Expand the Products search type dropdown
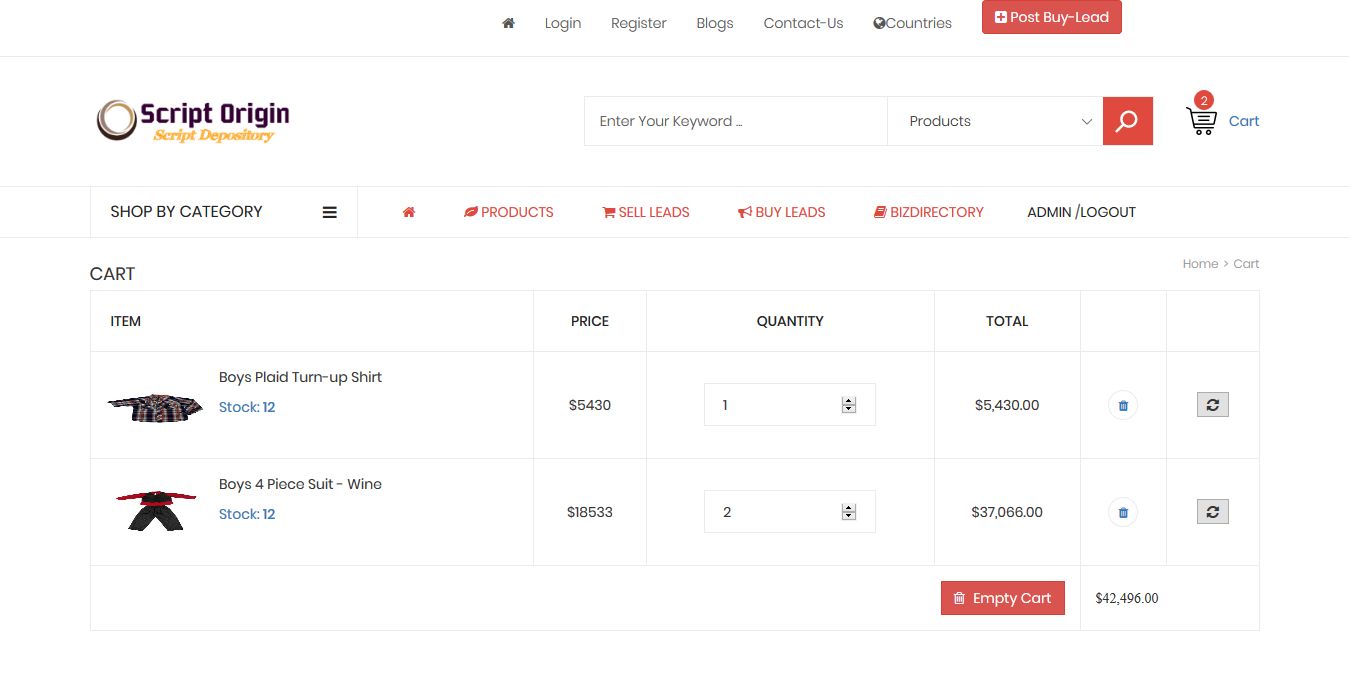Screen dimensions: 1349x693 [x=995, y=121]
